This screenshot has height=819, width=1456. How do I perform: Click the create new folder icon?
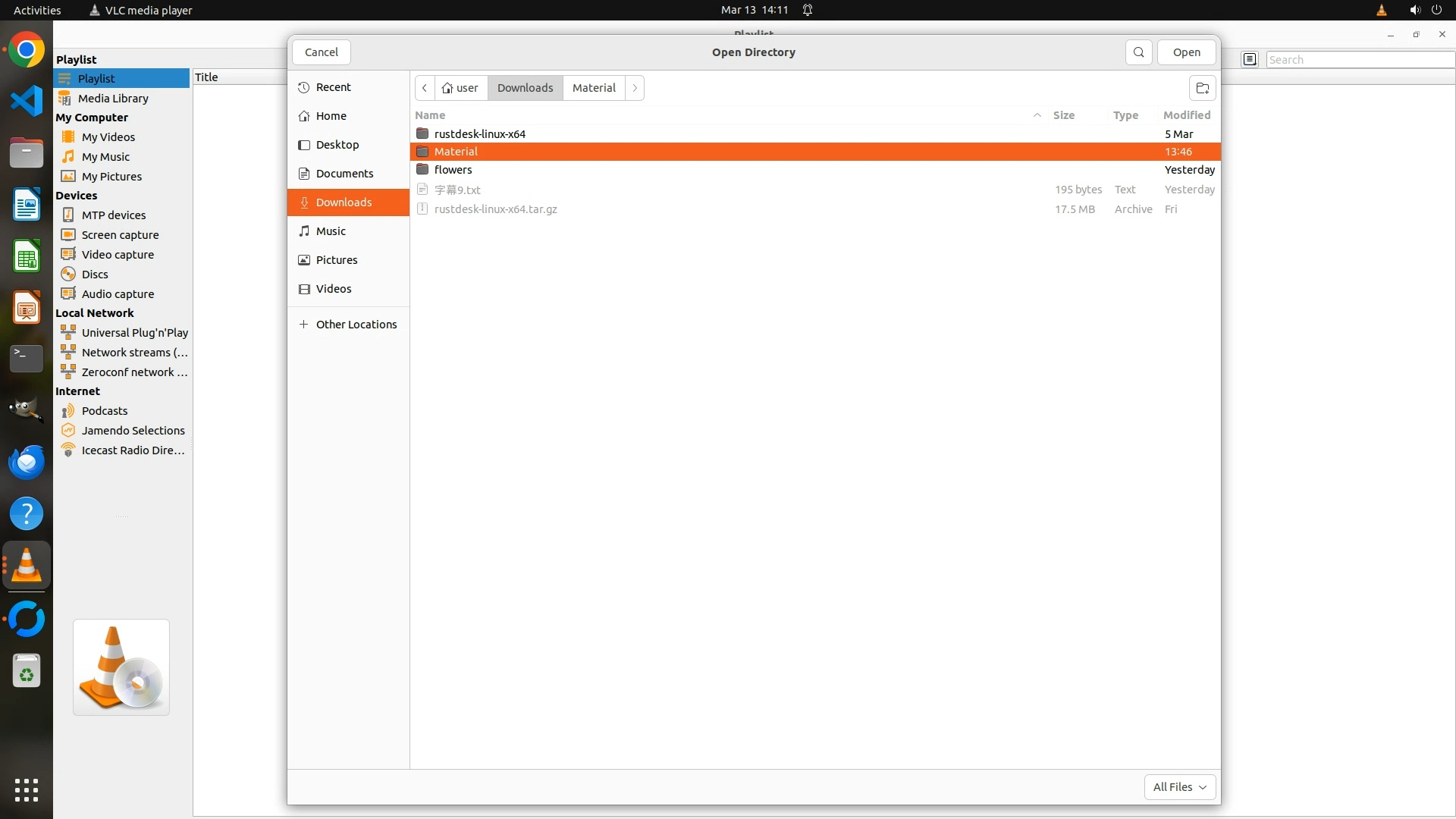(x=1202, y=88)
